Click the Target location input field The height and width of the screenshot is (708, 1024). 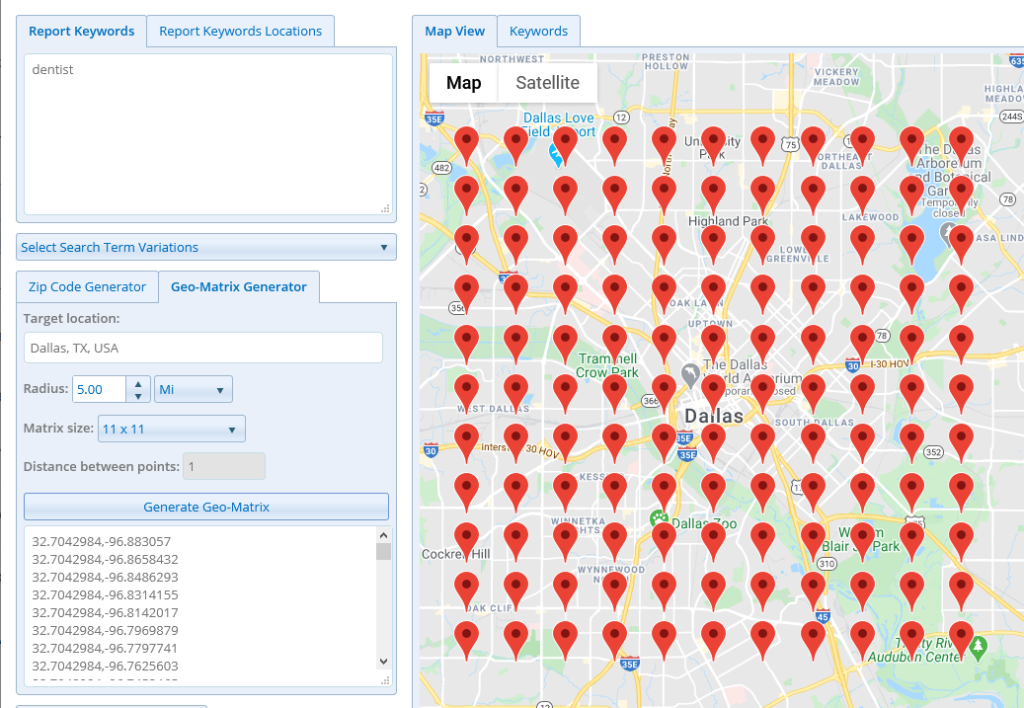(203, 348)
